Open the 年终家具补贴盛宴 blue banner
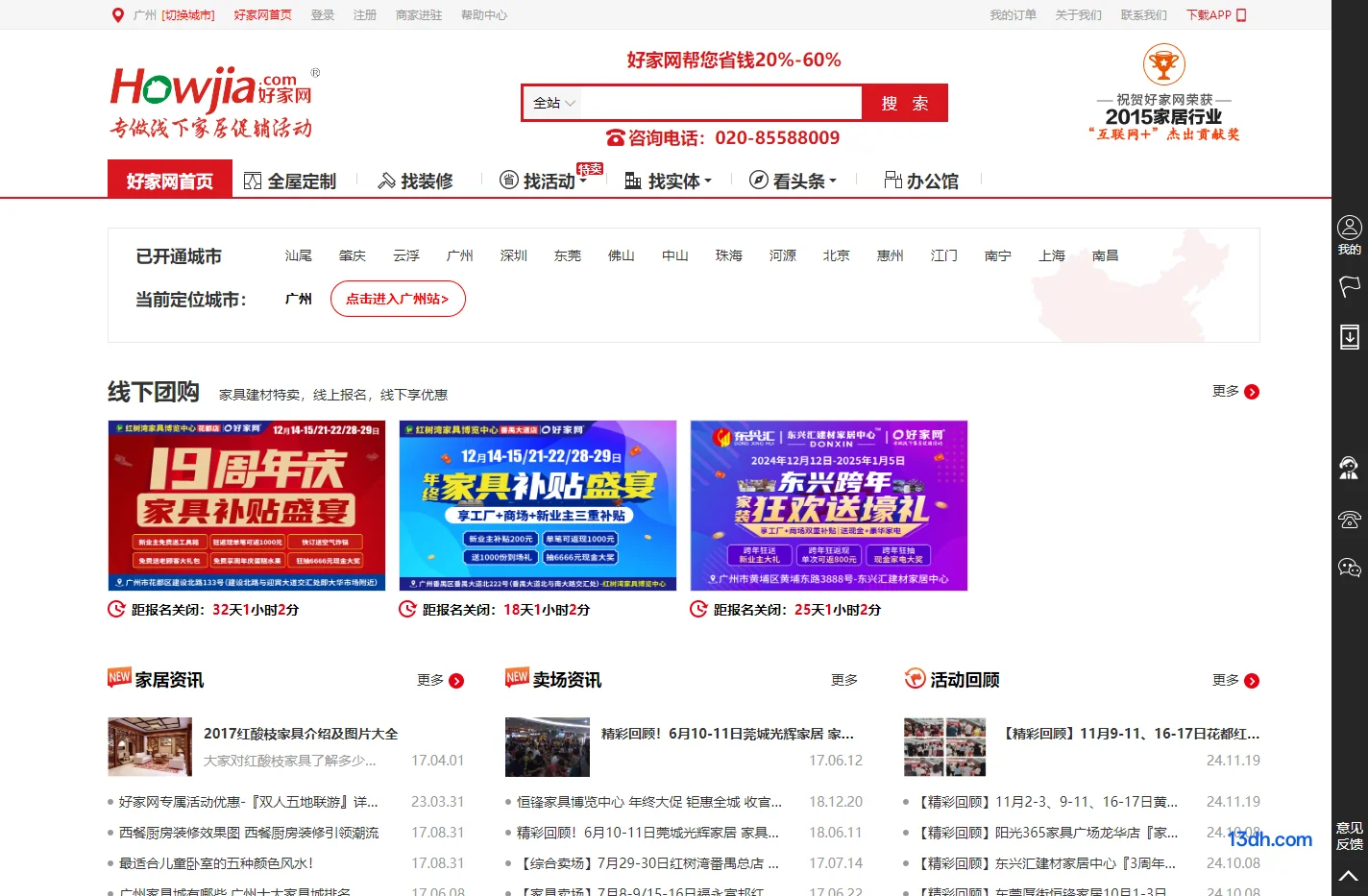 pos(538,505)
